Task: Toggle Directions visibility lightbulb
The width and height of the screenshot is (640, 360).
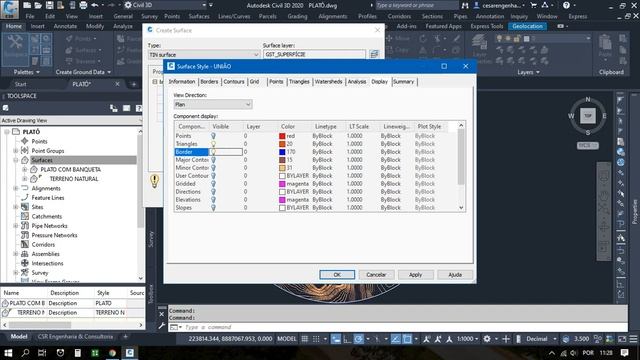Action: 213,192
